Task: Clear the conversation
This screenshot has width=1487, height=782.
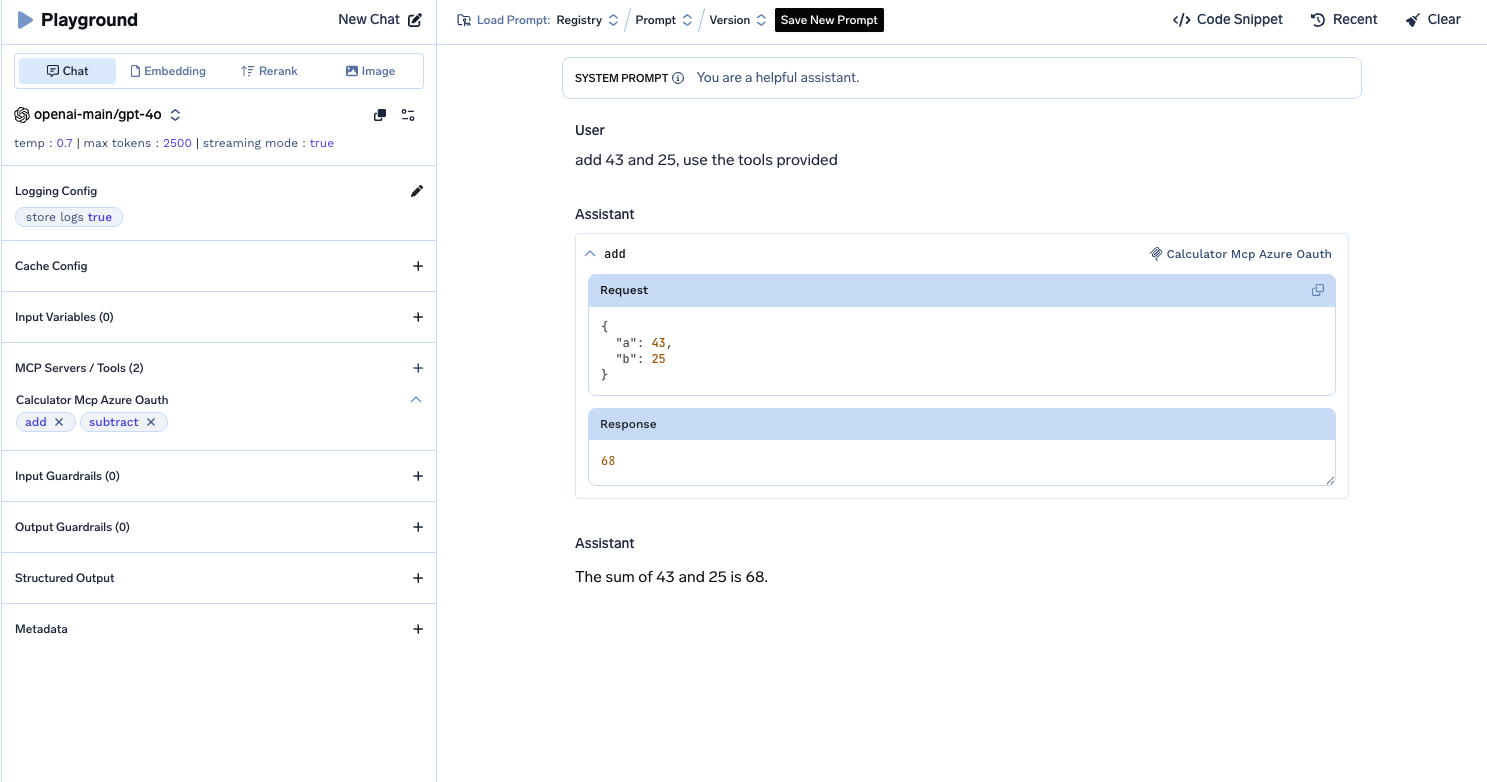Action: click(1433, 19)
